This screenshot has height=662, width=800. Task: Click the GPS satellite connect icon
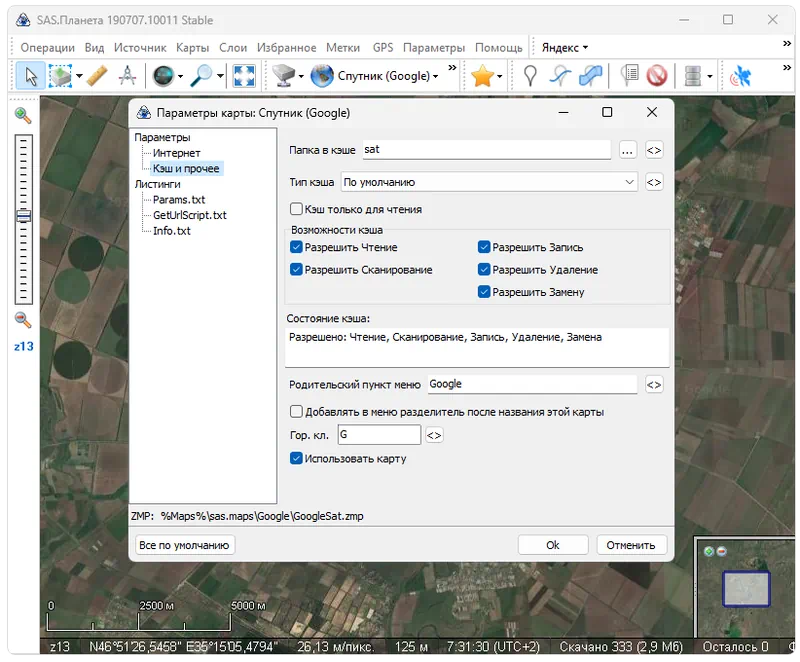(x=741, y=76)
